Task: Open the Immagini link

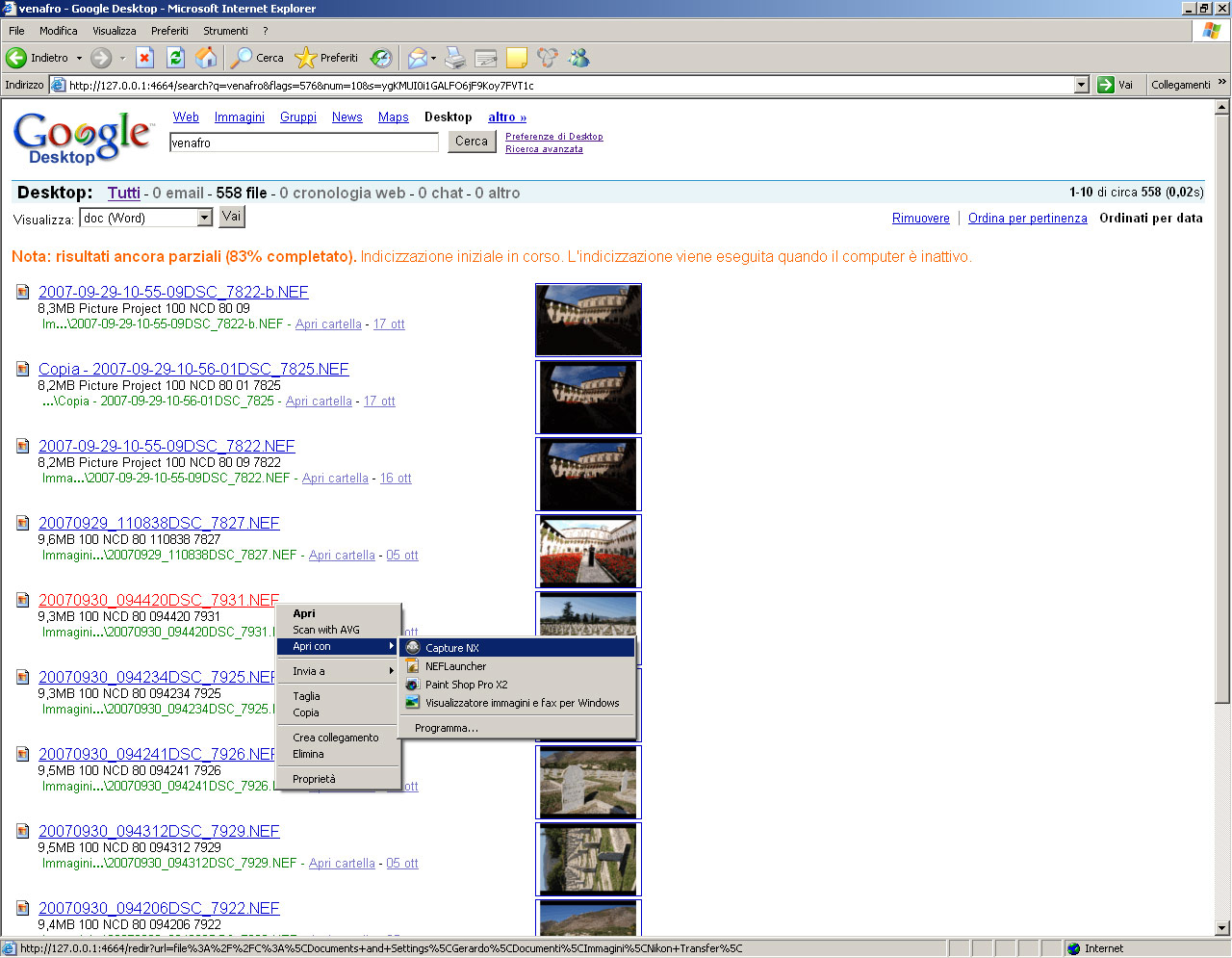Action: 240,117
